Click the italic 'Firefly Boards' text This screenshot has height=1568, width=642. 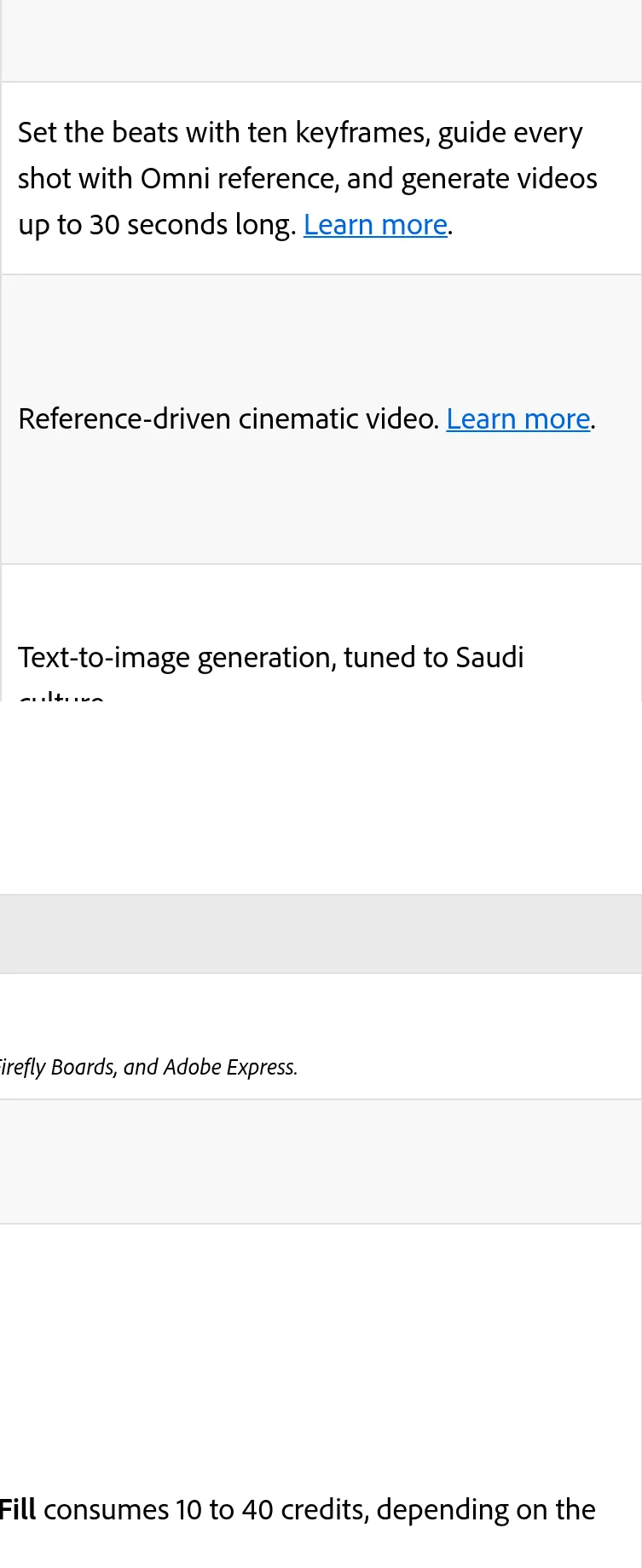(57, 1067)
